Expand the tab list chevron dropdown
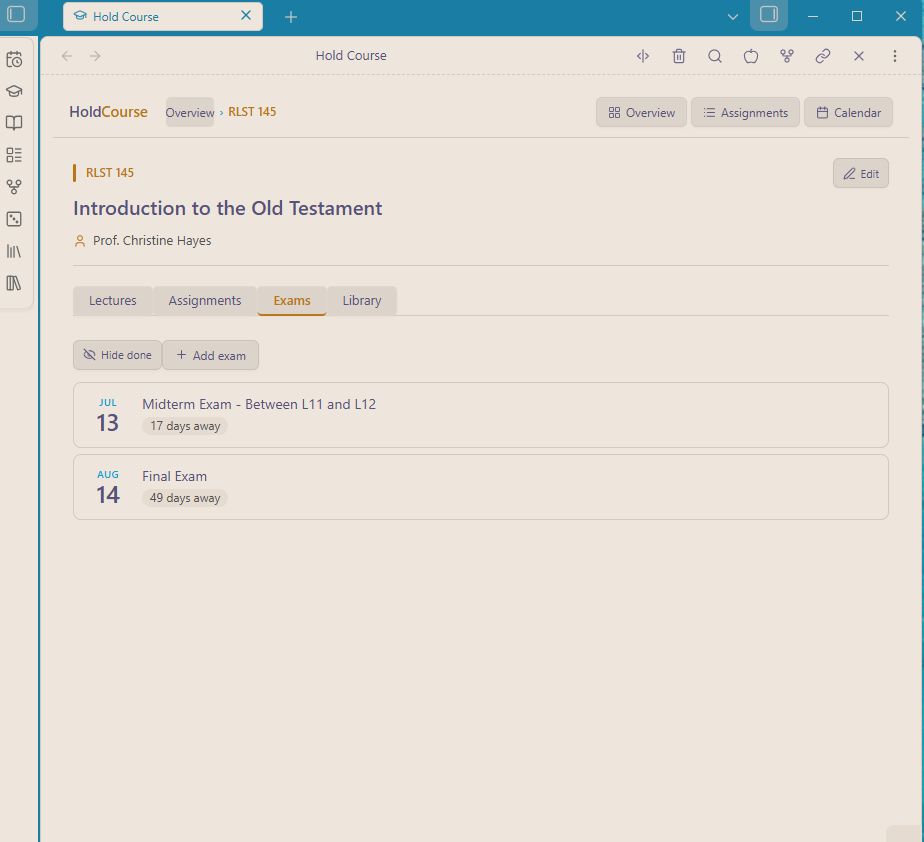The image size is (924, 842). tap(732, 16)
